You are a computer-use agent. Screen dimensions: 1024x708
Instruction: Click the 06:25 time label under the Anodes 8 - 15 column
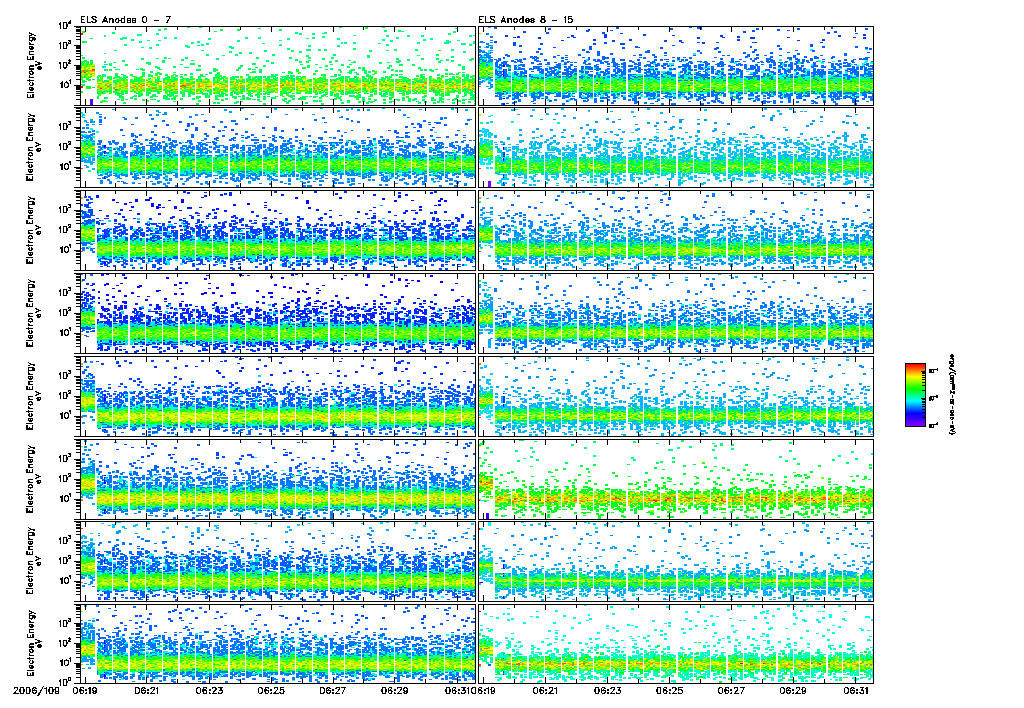pyautogui.click(x=669, y=690)
